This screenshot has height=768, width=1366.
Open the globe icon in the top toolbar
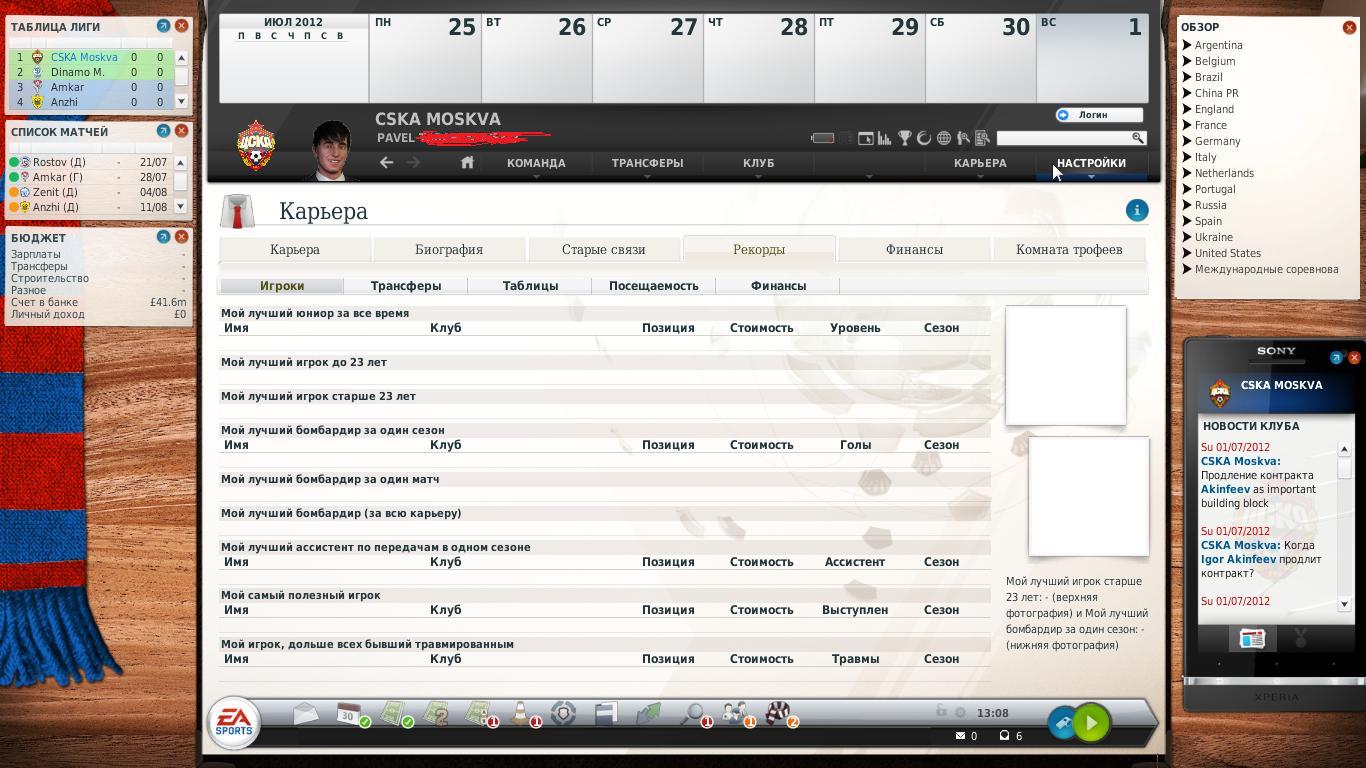pyautogui.click(x=943, y=138)
